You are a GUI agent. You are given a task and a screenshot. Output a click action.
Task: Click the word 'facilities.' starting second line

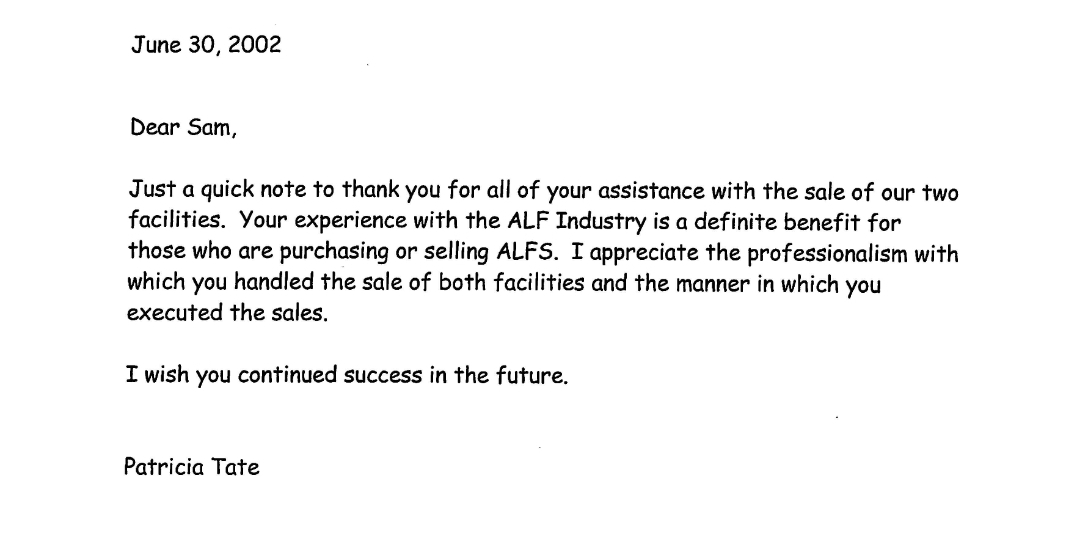pos(177,221)
